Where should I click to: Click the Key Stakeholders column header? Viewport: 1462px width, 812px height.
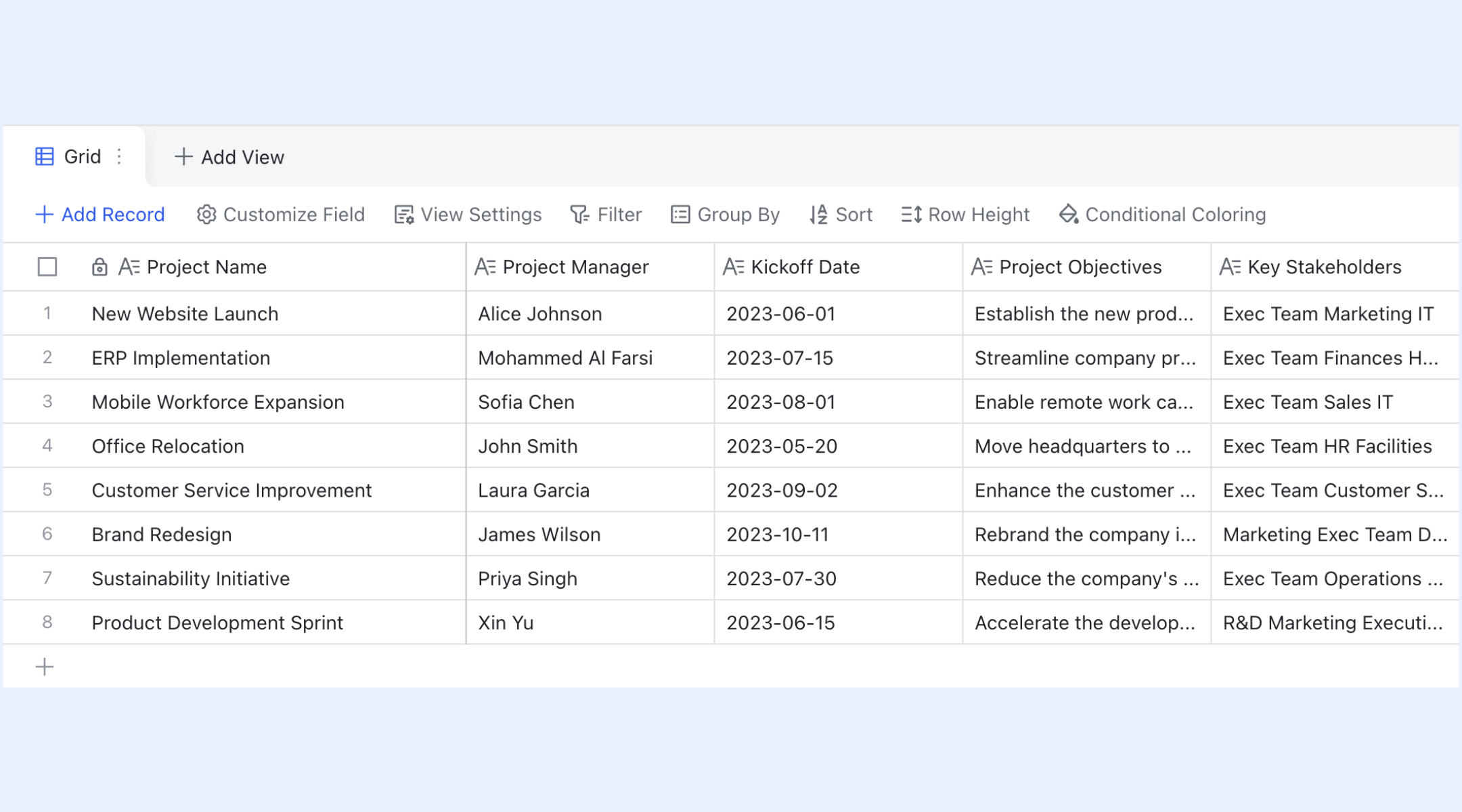point(1335,267)
